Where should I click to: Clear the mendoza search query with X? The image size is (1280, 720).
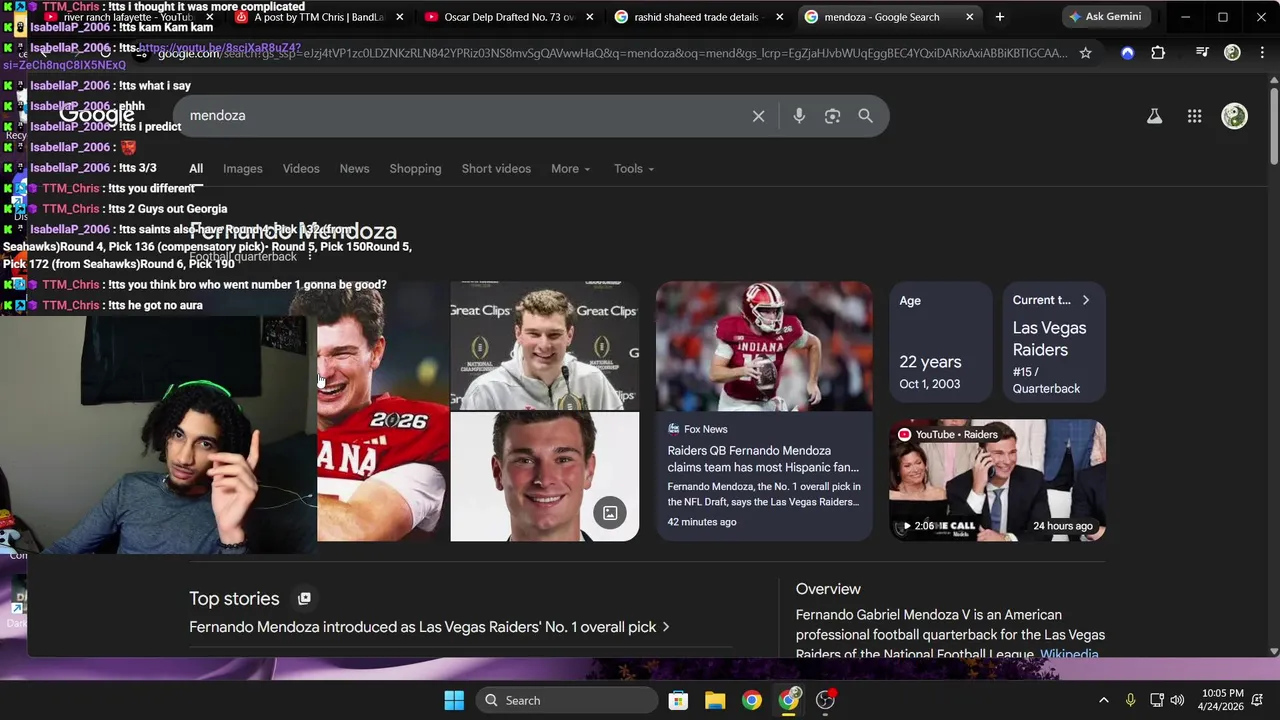point(758,116)
